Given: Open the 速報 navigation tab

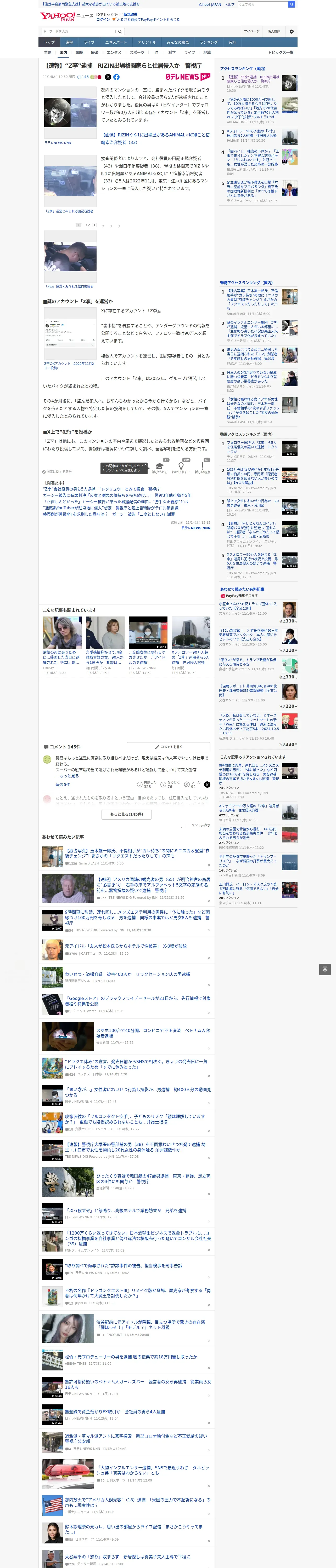Looking at the screenshot, I should (x=69, y=42).
